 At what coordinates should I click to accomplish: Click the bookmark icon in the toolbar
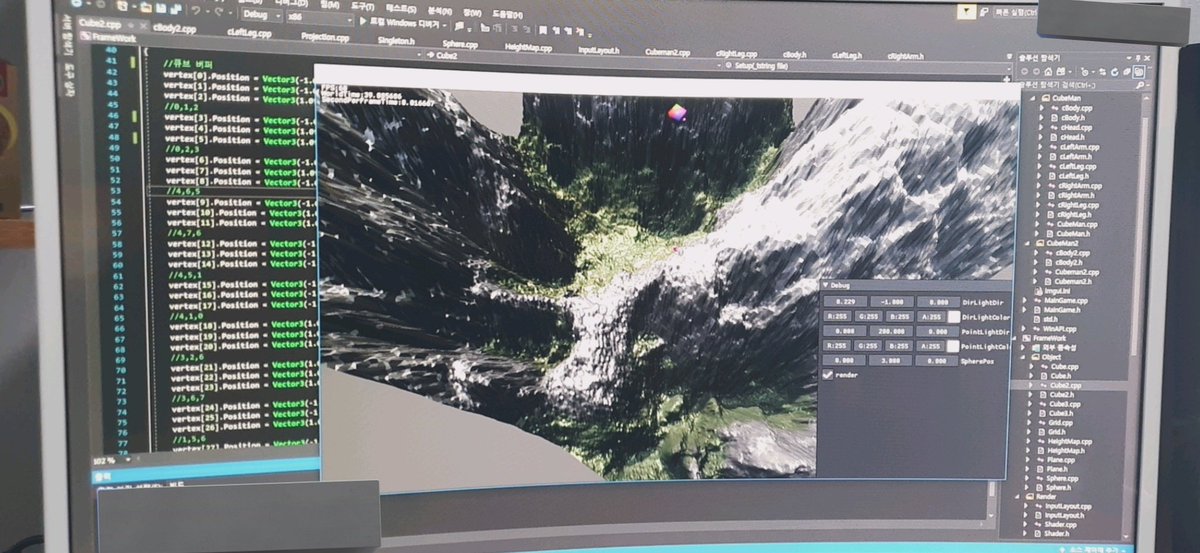[541, 29]
